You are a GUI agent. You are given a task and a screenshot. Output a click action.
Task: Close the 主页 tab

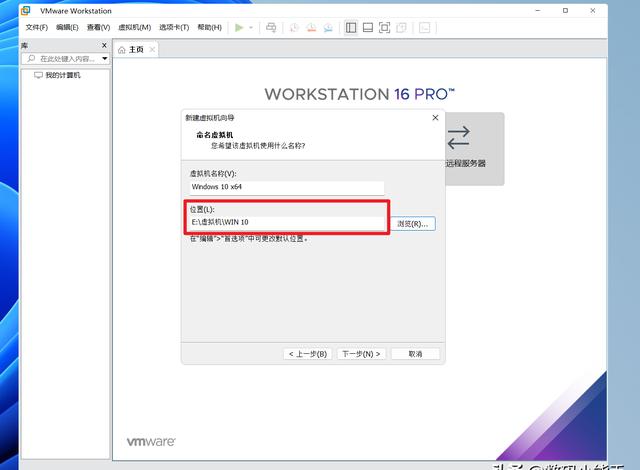pos(152,49)
